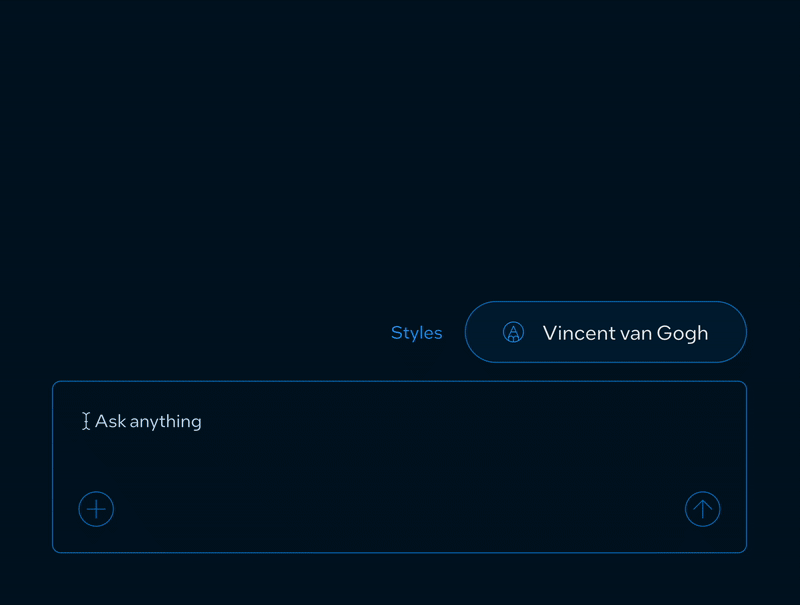
Task: Send the message with the arrow button
Action: tap(702, 509)
